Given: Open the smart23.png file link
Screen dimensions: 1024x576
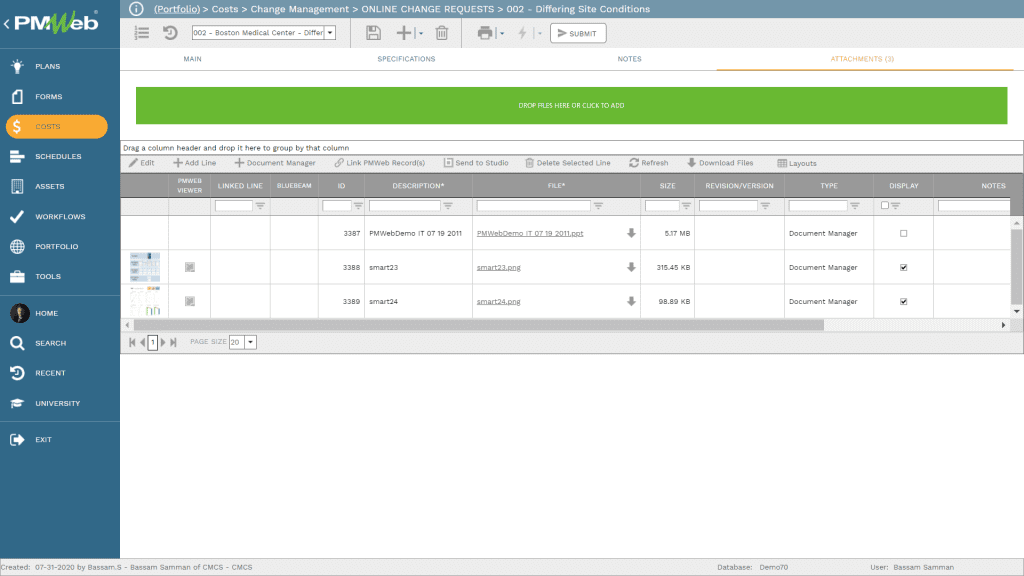Looking at the screenshot, I should click(498, 268).
